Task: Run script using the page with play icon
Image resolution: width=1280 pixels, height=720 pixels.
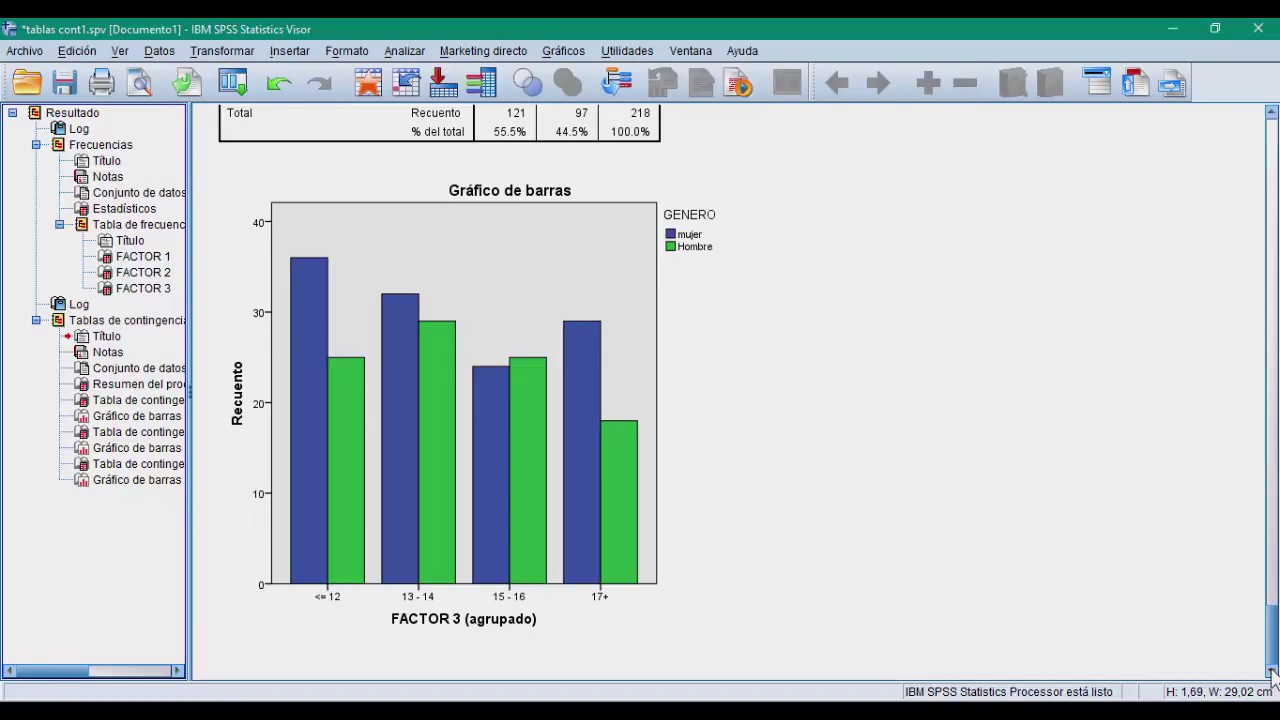Action: [x=738, y=82]
